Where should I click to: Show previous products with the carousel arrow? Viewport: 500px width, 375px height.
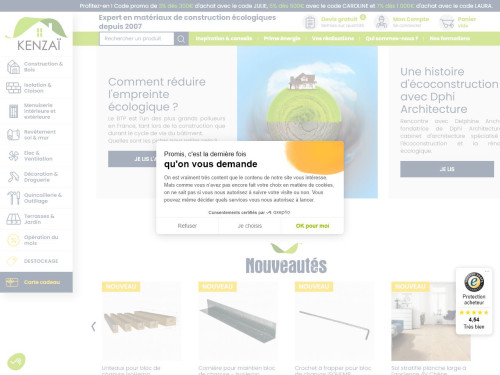(x=94, y=326)
